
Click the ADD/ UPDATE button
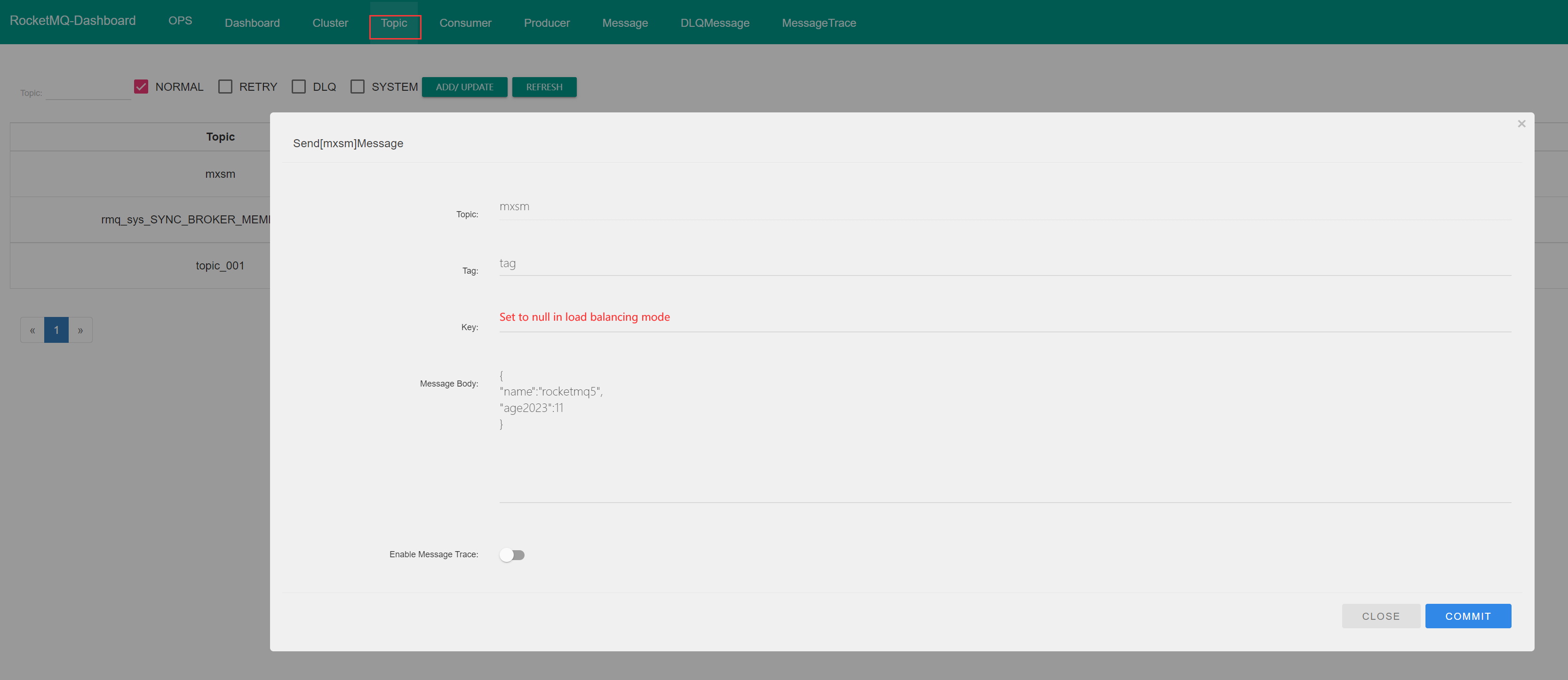[x=464, y=87]
